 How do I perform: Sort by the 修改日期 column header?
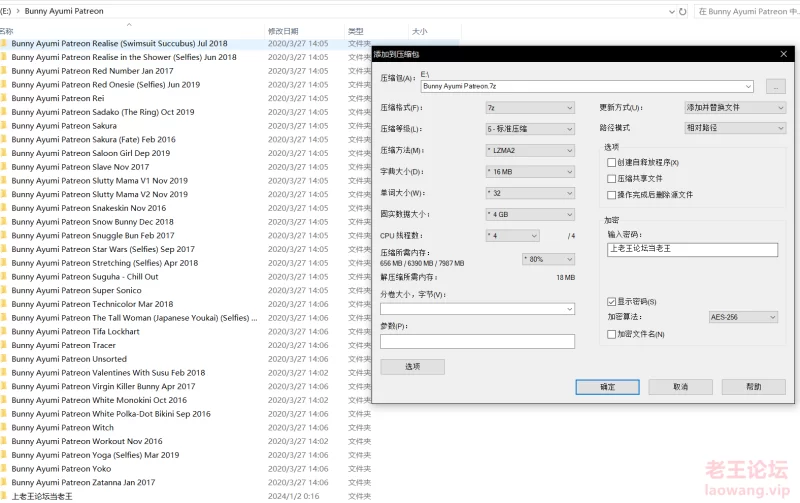click(283, 32)
